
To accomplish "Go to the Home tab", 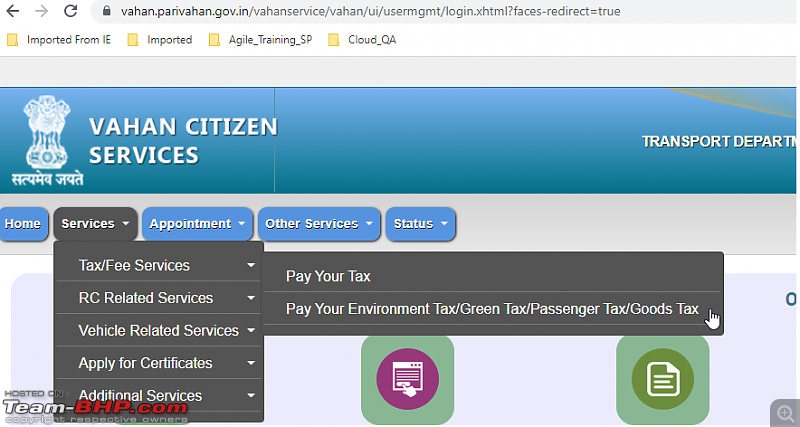I will pos(23,224).
